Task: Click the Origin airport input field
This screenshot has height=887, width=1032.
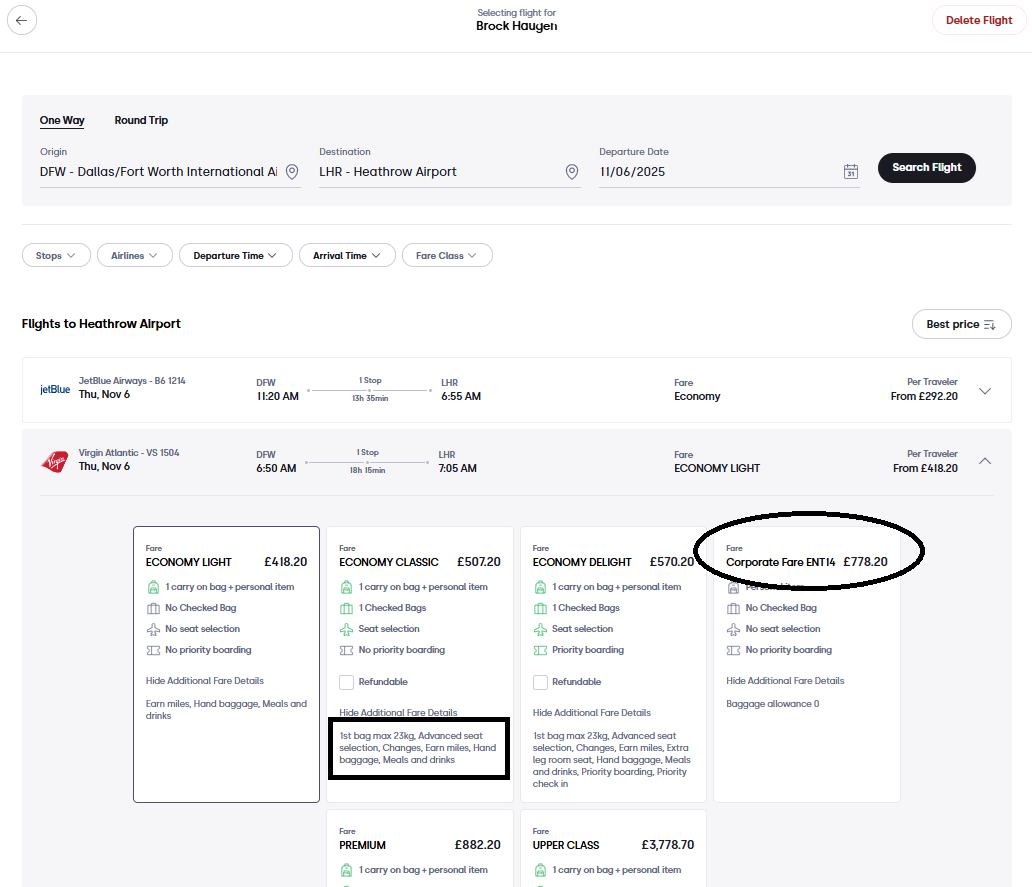Action: tap(170, 172)
